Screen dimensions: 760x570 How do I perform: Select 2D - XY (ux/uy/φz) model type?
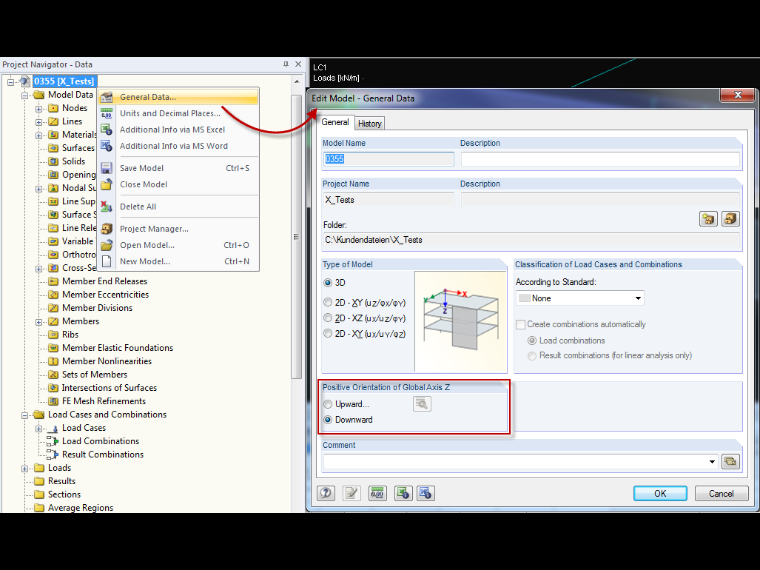(x=328, y=333)
